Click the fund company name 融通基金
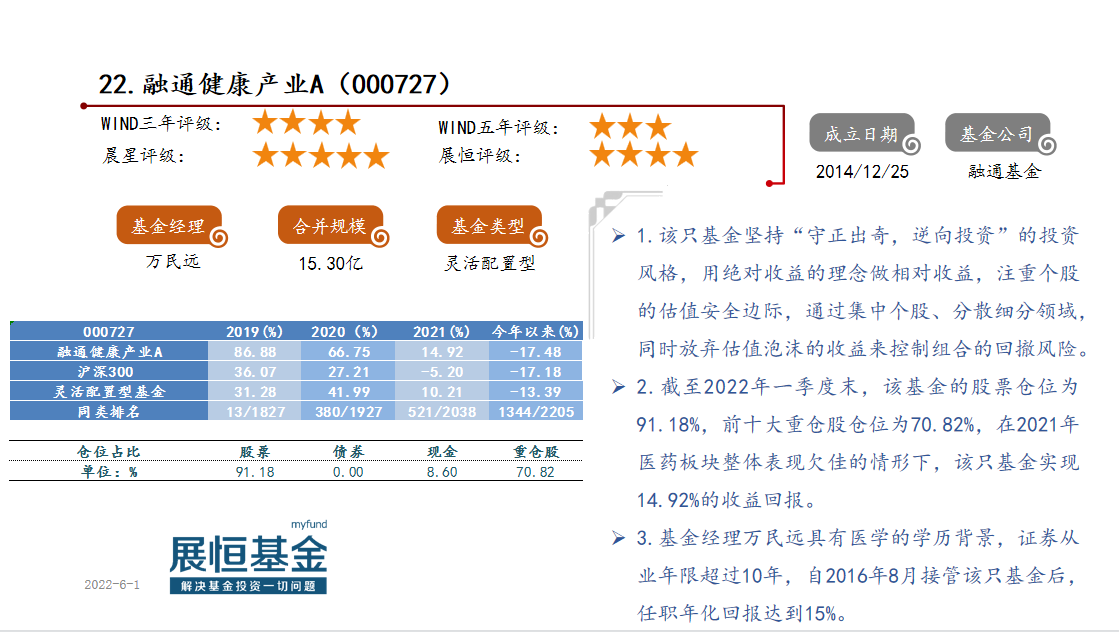The height and width of the screenshot is (632, 1119). click(1004, 172)
